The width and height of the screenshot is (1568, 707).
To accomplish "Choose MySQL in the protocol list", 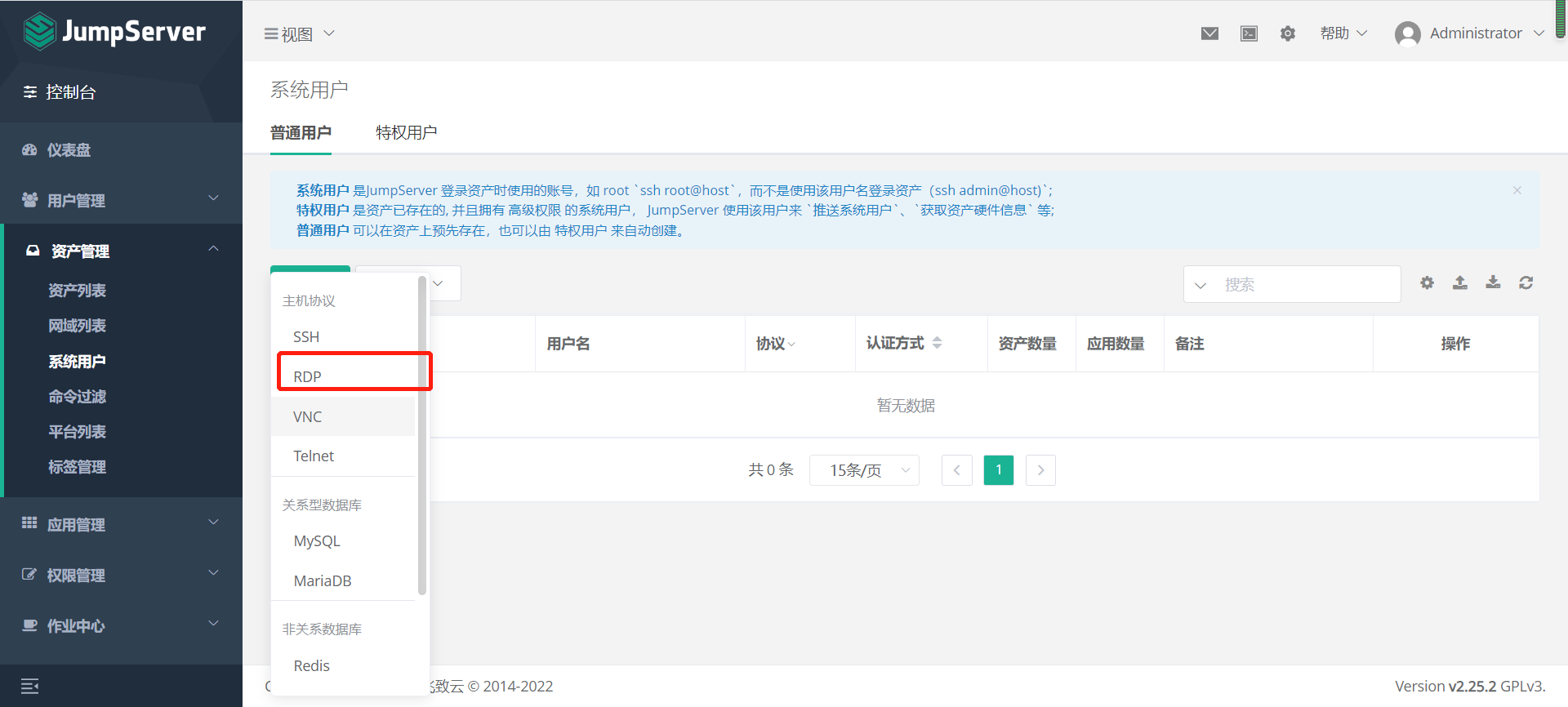I will pyautogui.click(x=317, y=541).
